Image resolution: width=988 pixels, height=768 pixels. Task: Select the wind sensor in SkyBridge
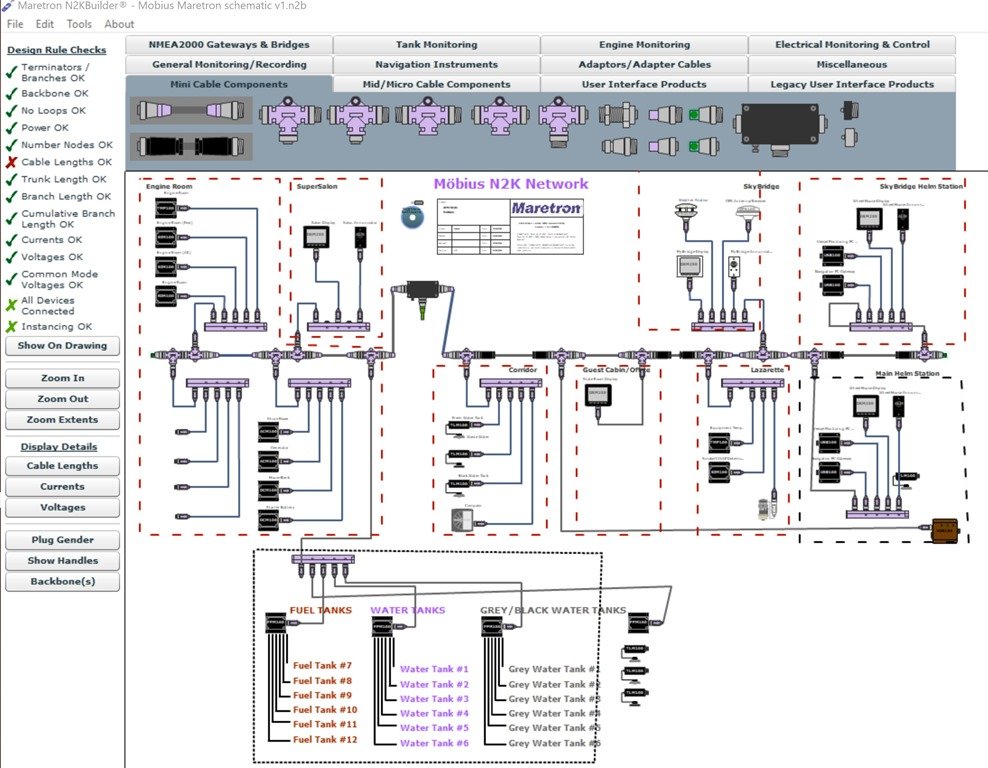click(685, 210)
